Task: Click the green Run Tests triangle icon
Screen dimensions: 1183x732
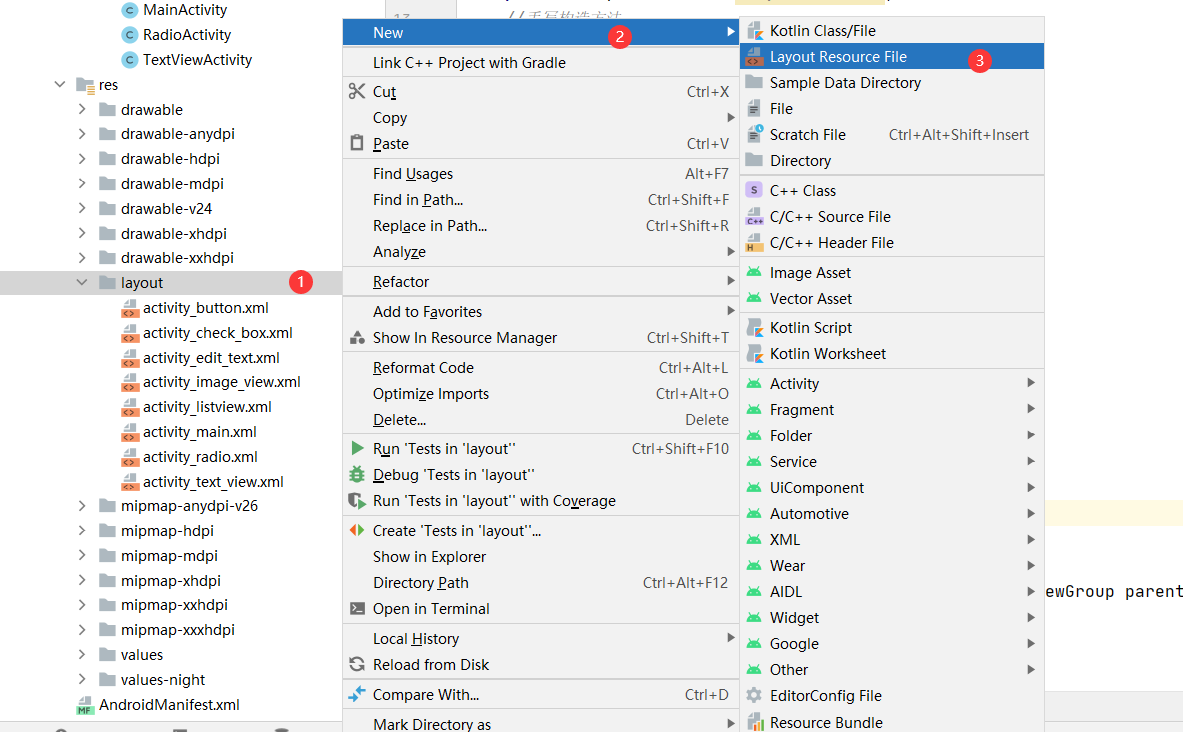Action: [x=357, y=449]
